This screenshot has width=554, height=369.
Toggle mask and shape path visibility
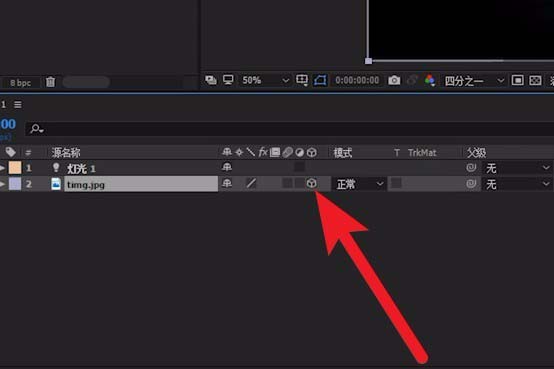[x=320, y=80]
